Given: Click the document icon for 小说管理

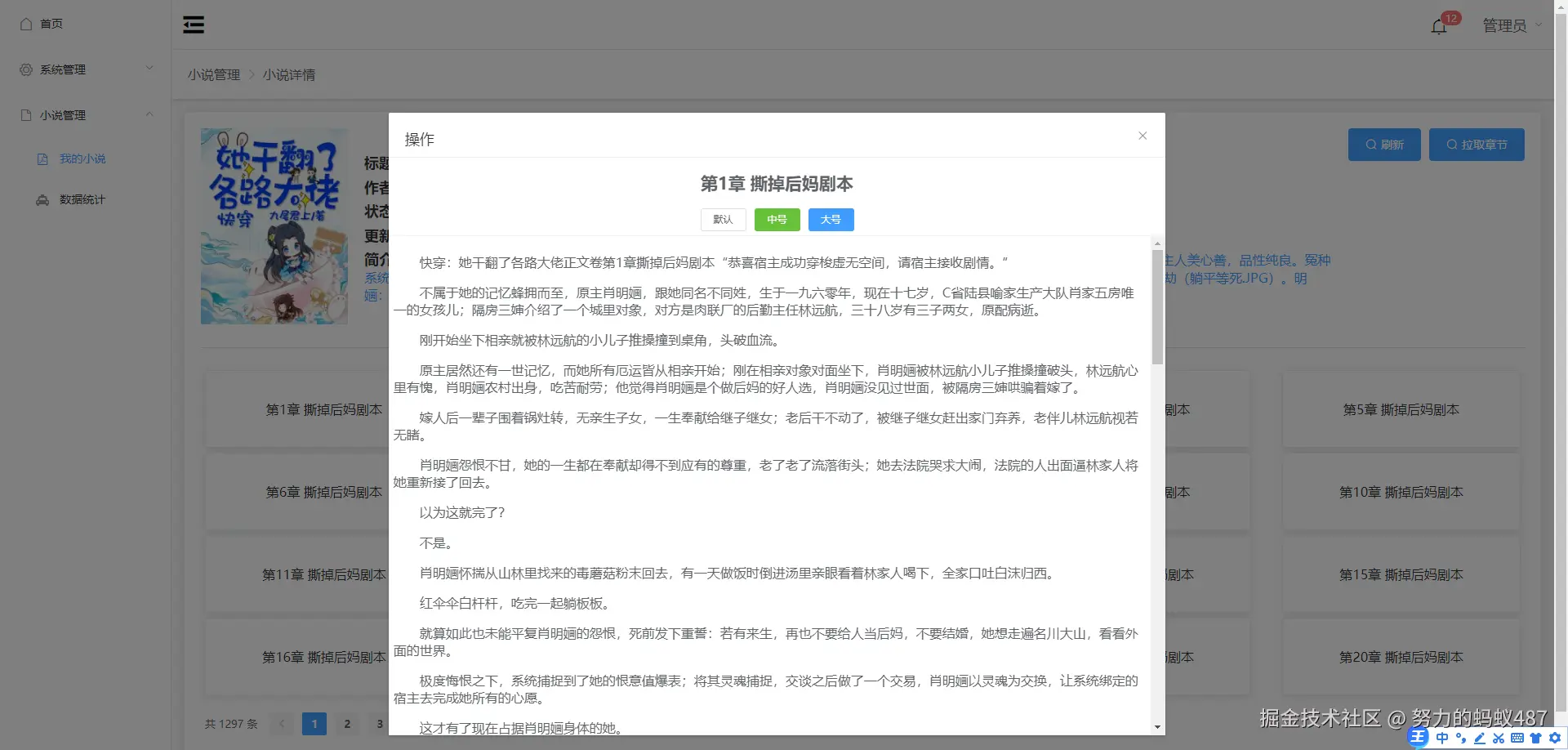Looking at the screenshot, I should (26, 115).
